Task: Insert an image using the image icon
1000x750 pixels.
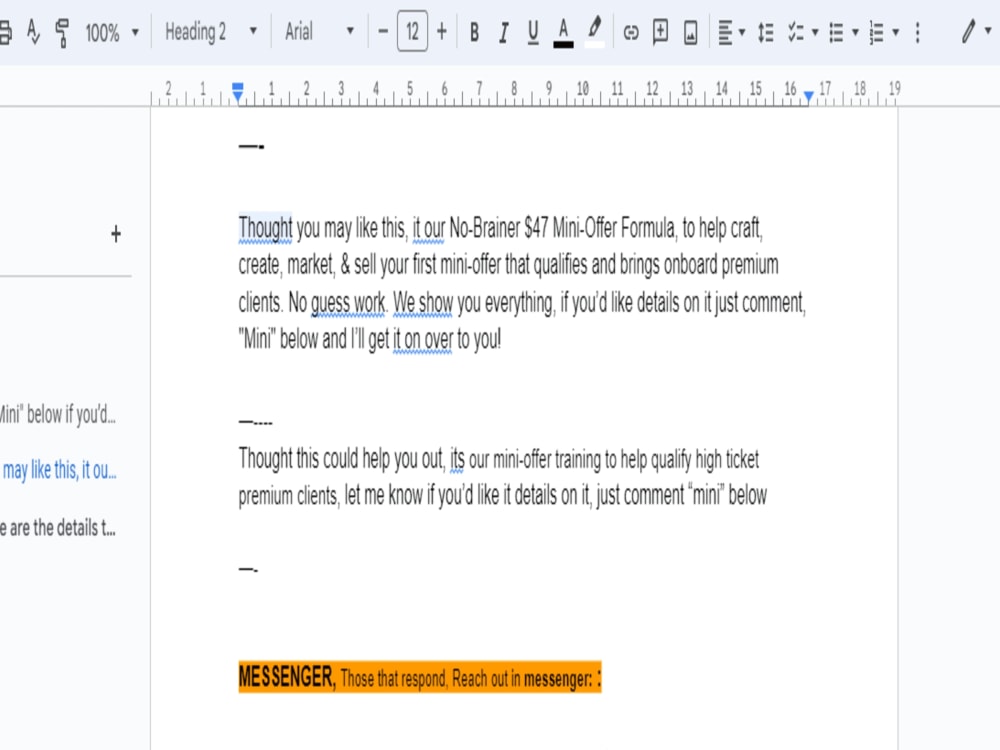Action: coord(691,32)
